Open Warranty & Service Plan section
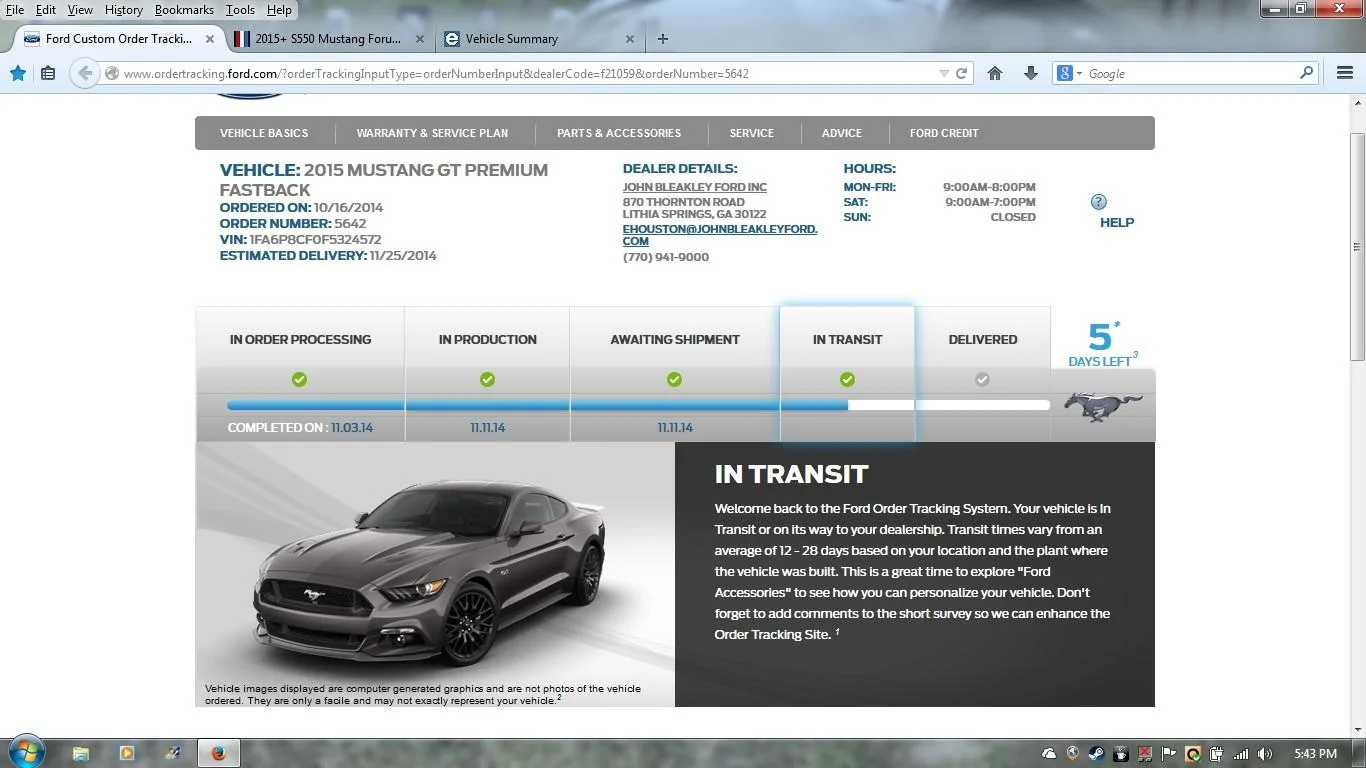 tap(432, 133)
